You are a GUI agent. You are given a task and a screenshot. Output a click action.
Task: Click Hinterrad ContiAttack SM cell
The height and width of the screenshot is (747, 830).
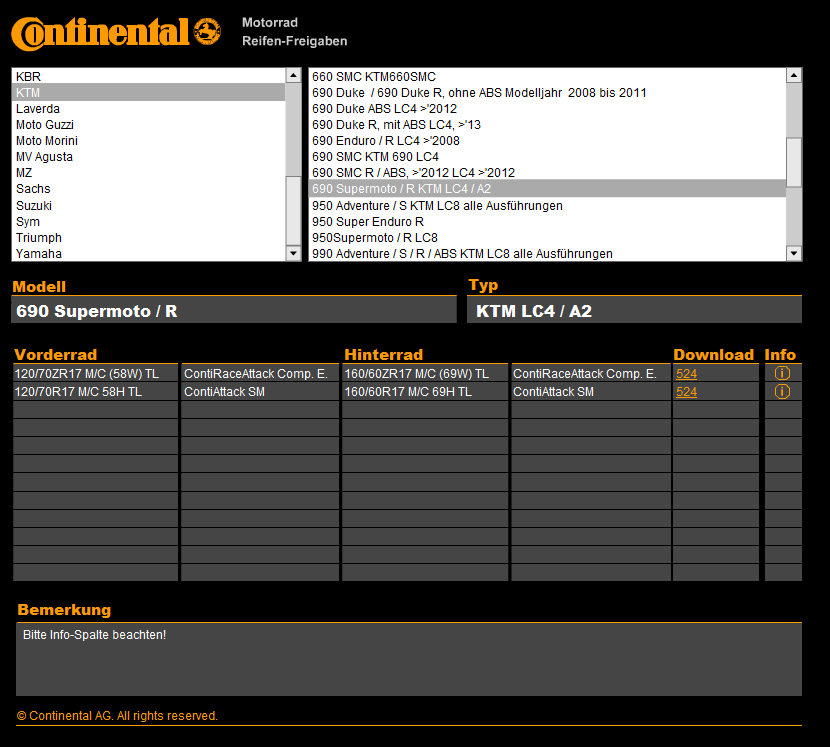tap(591, 392)
